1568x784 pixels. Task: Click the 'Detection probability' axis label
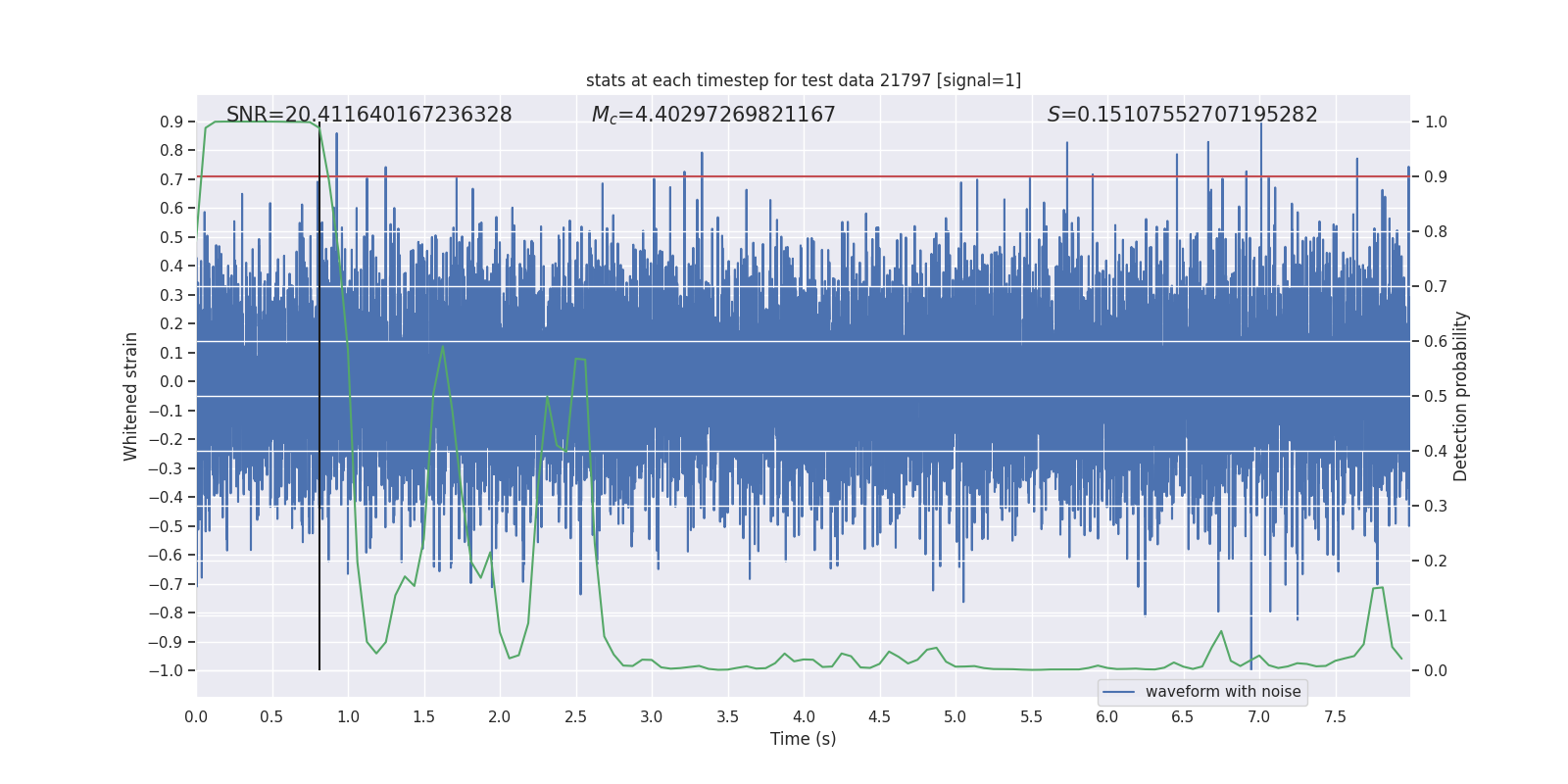pos(1461,396)
